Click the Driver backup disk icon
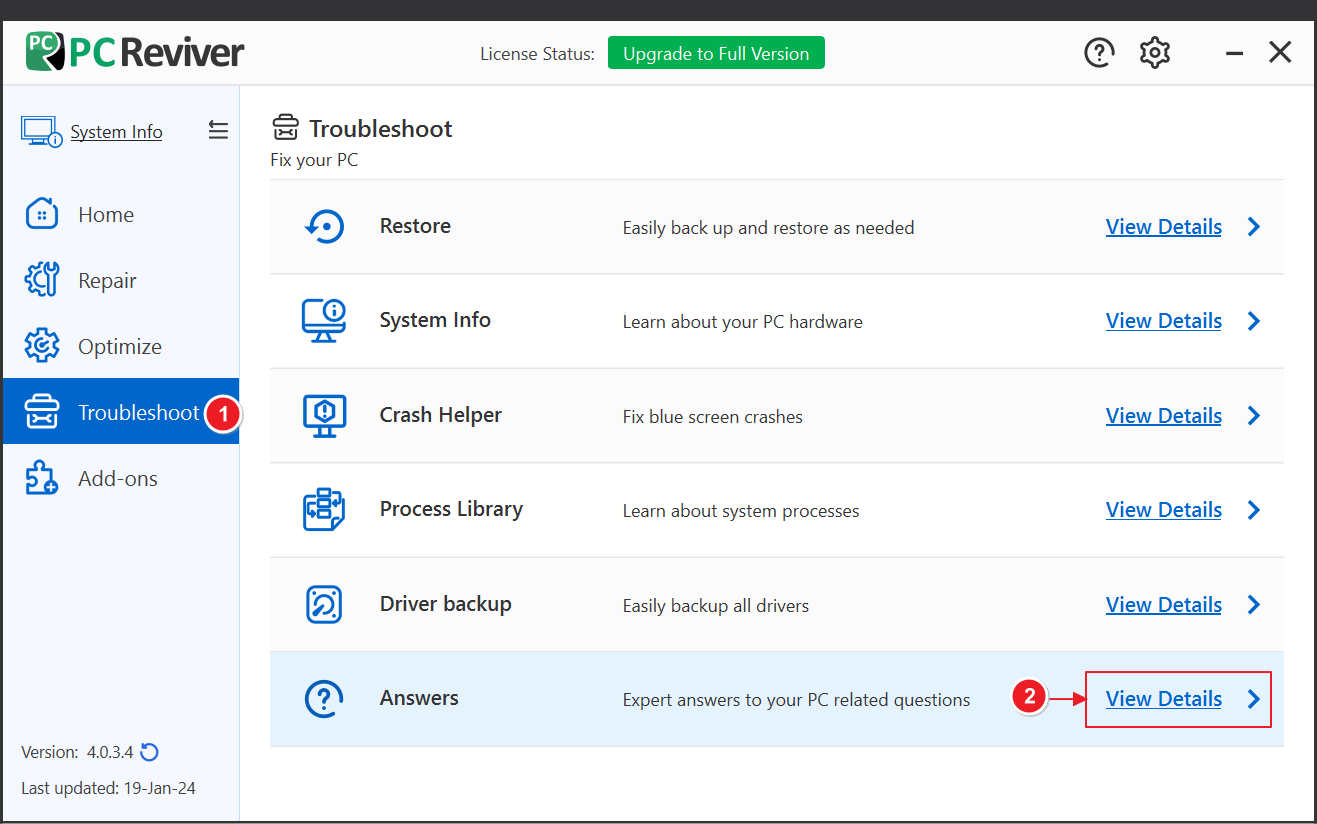The width and height of the screenshot is (1317, 824). click(324, 604)
